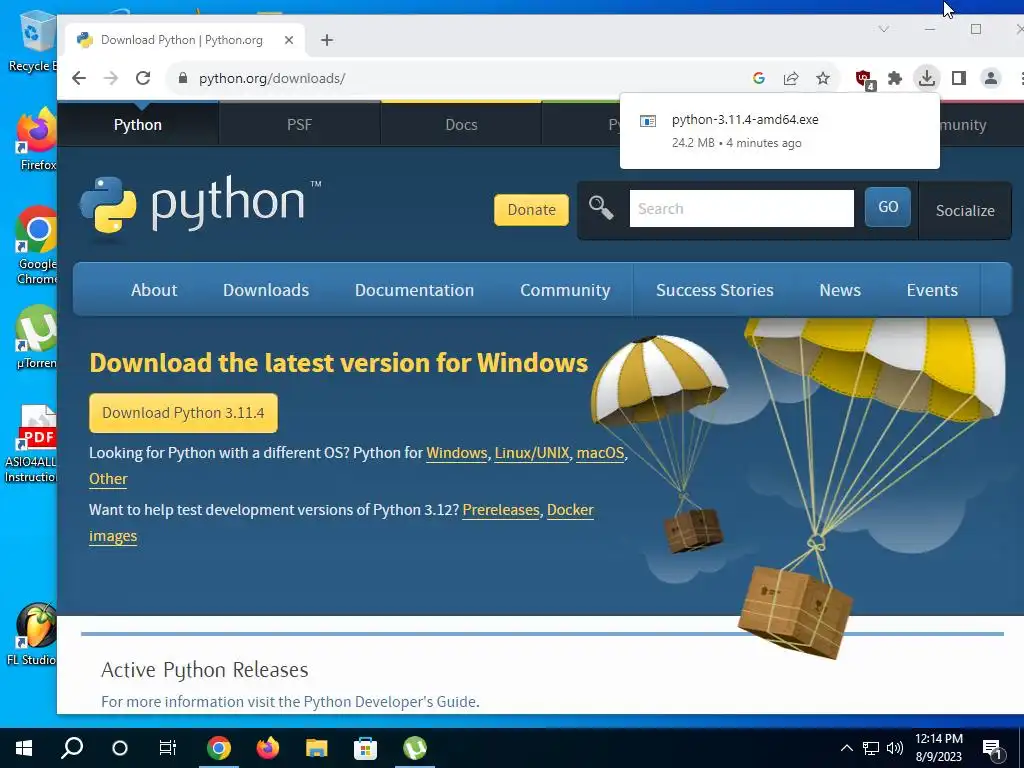Open the Success Stories menu item

pyautogui.click(x=714, y=290)
